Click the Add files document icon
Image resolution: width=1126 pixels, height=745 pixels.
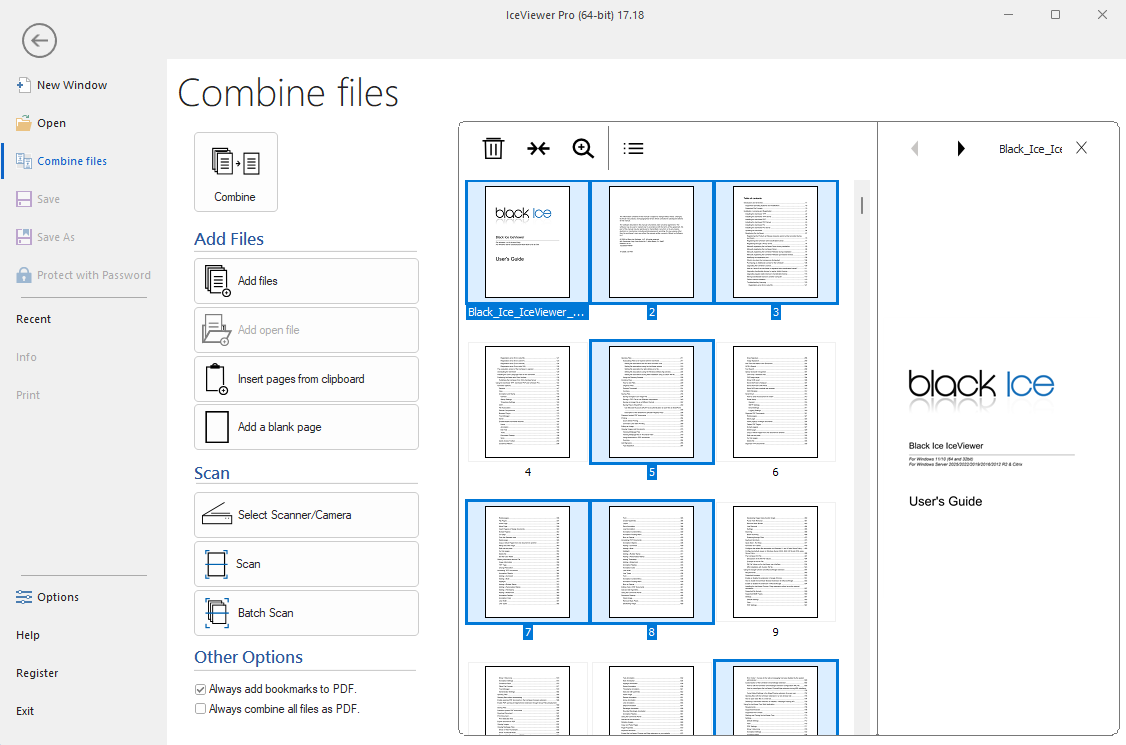(x=217, y=281)
